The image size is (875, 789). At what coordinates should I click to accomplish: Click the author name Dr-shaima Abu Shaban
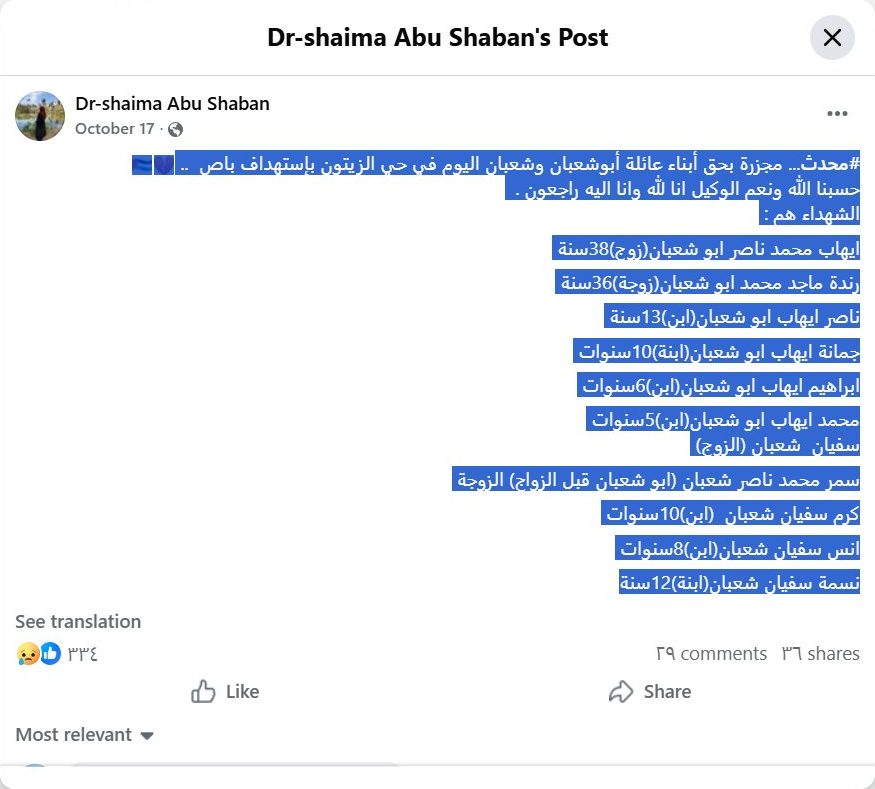coord(172,103)
